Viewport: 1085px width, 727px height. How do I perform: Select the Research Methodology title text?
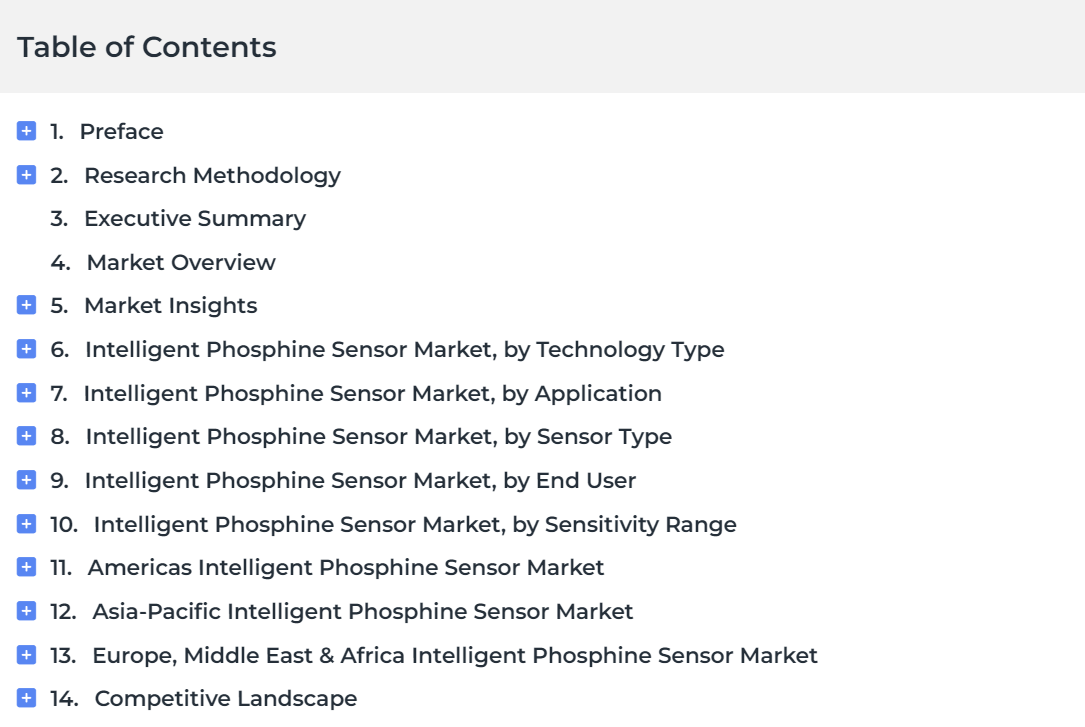[x=212, y=176]
